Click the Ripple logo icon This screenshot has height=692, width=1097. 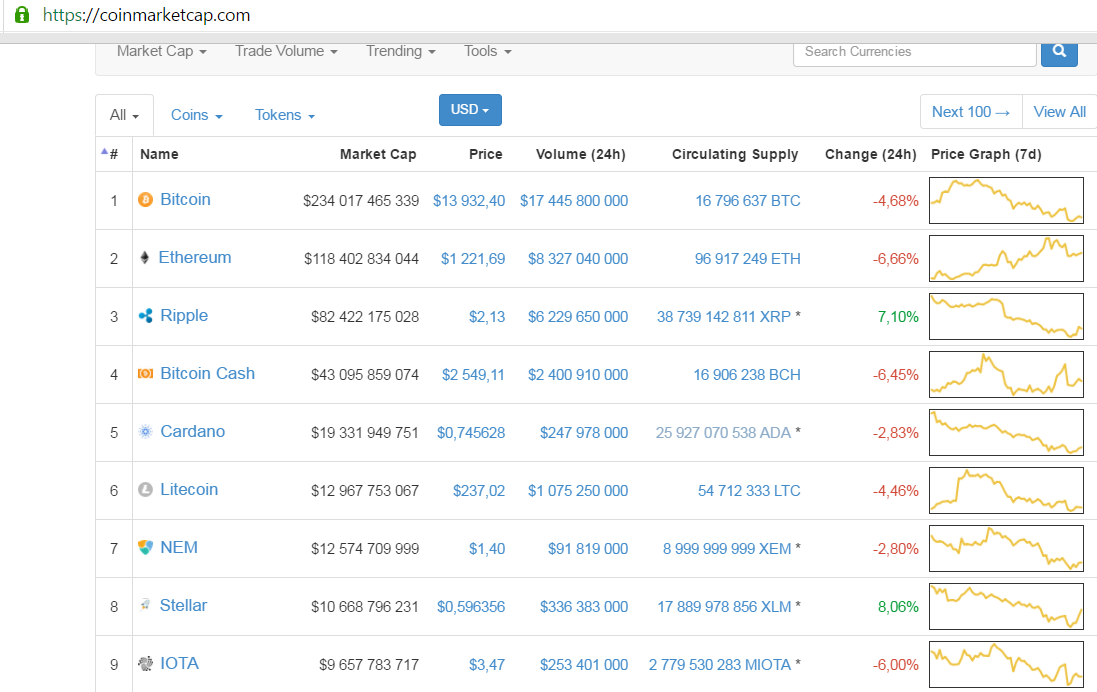click(145, 316)
